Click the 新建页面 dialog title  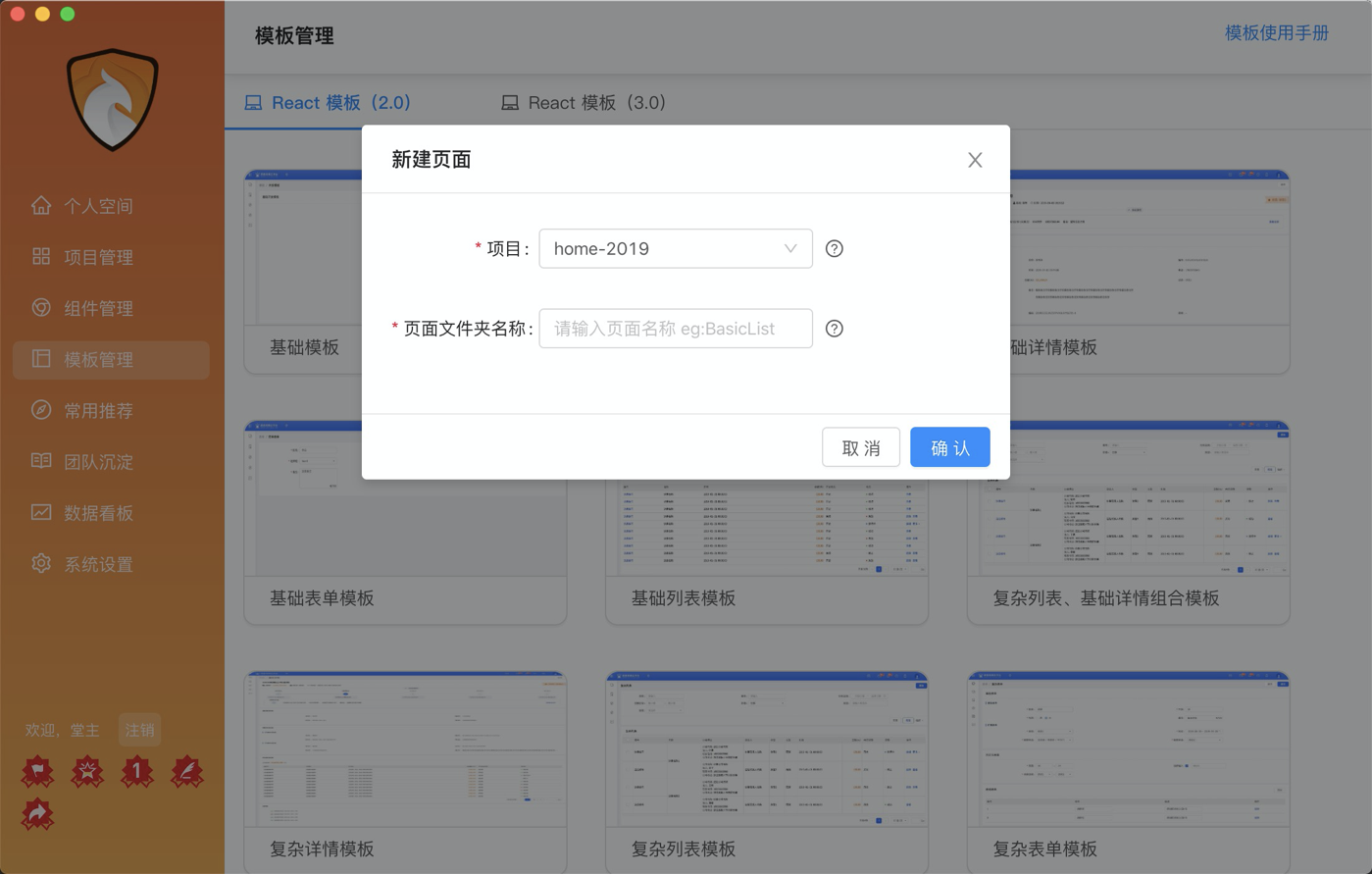[432, 160]
